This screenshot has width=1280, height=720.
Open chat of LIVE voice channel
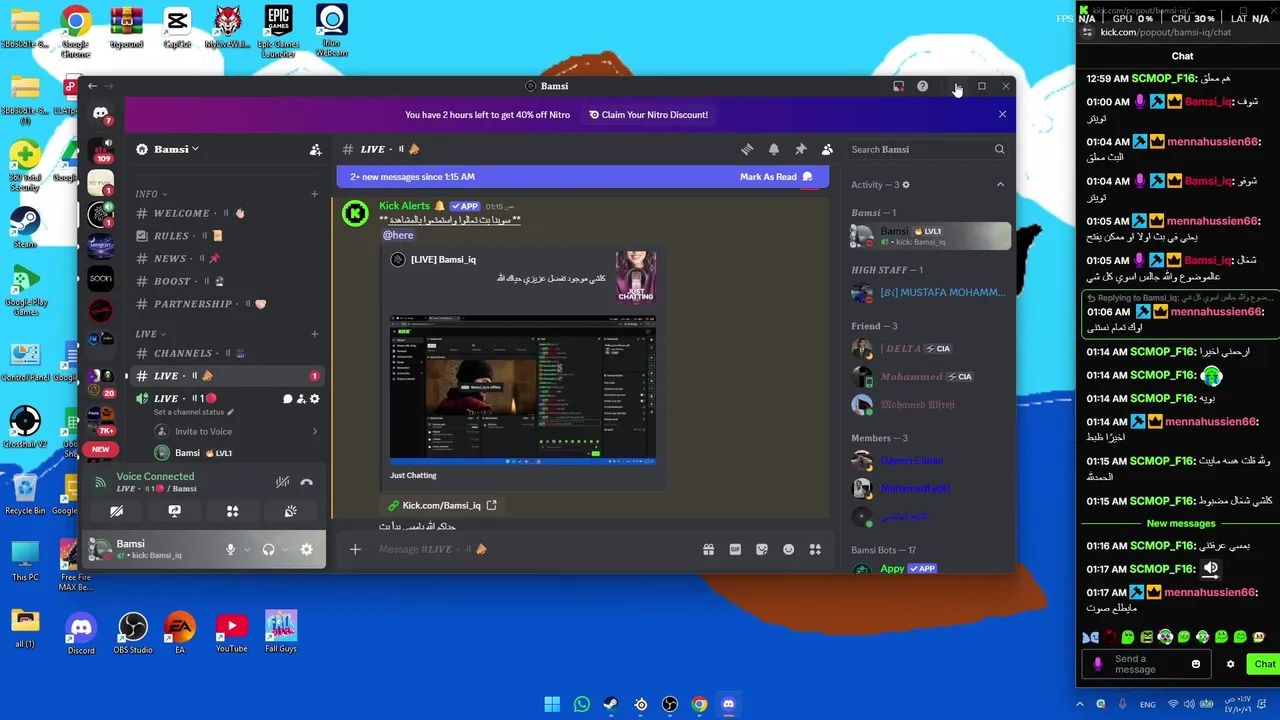[287, 399]
